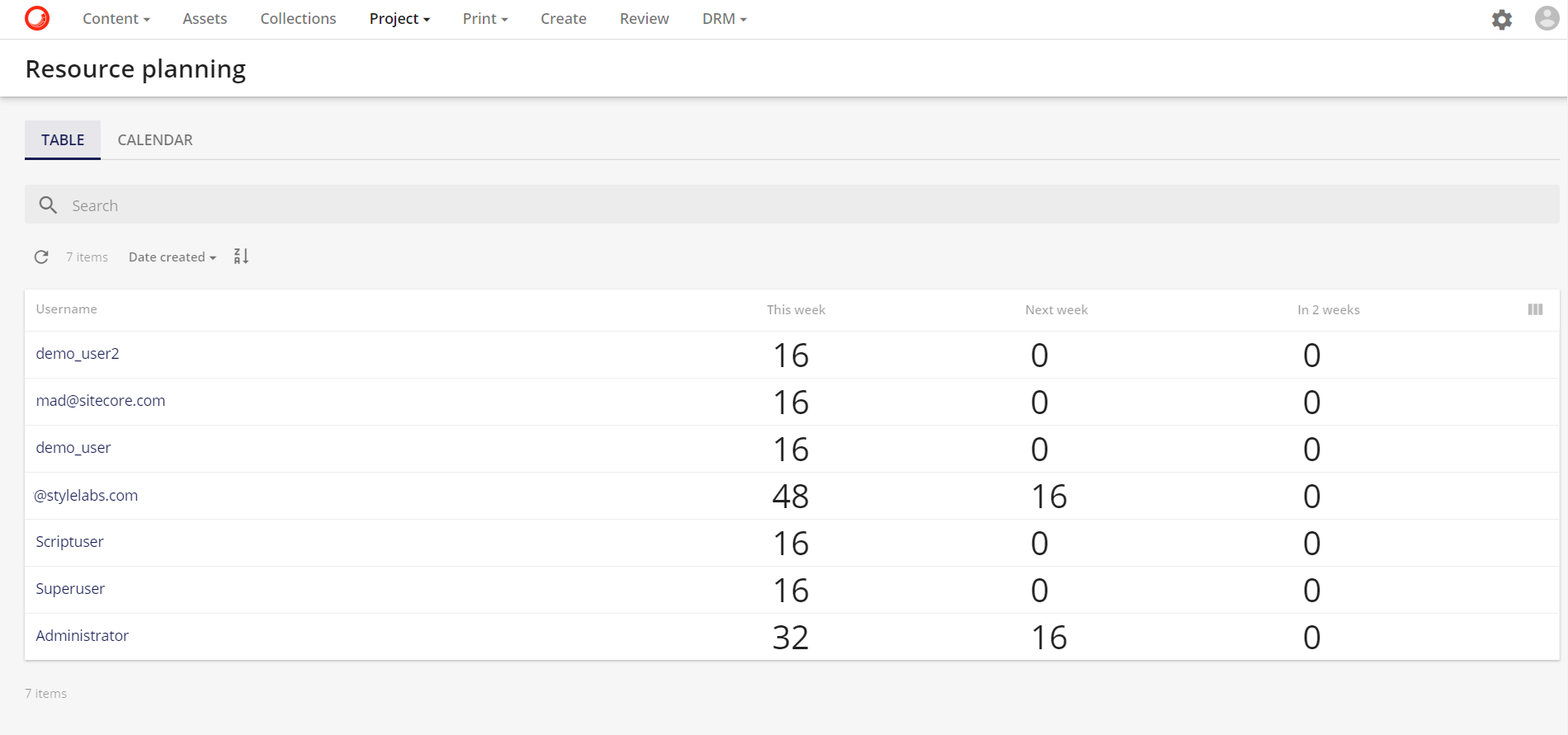Go to Assets in navigation

[205, 19]
